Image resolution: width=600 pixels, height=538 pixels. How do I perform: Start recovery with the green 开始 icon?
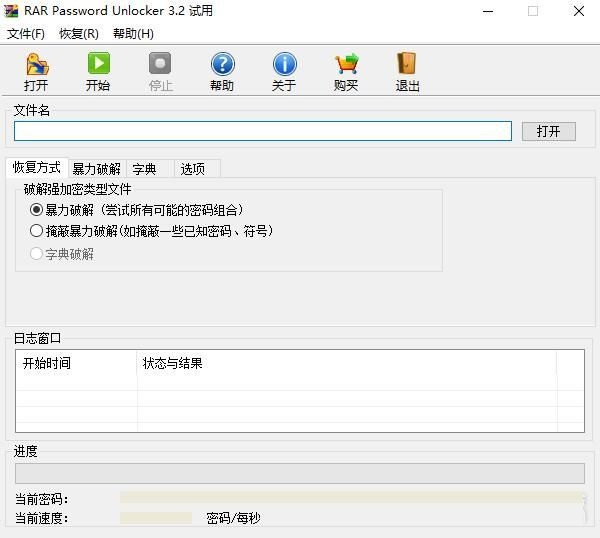98,63
